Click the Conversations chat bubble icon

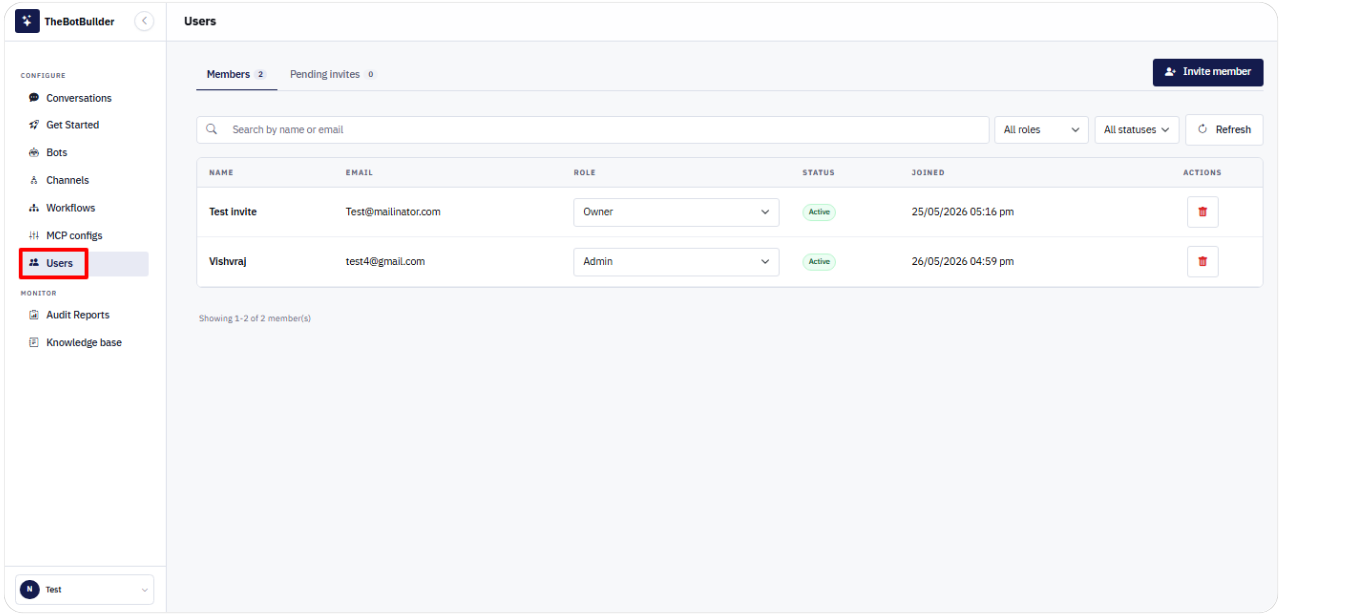[x=34, y=98]
